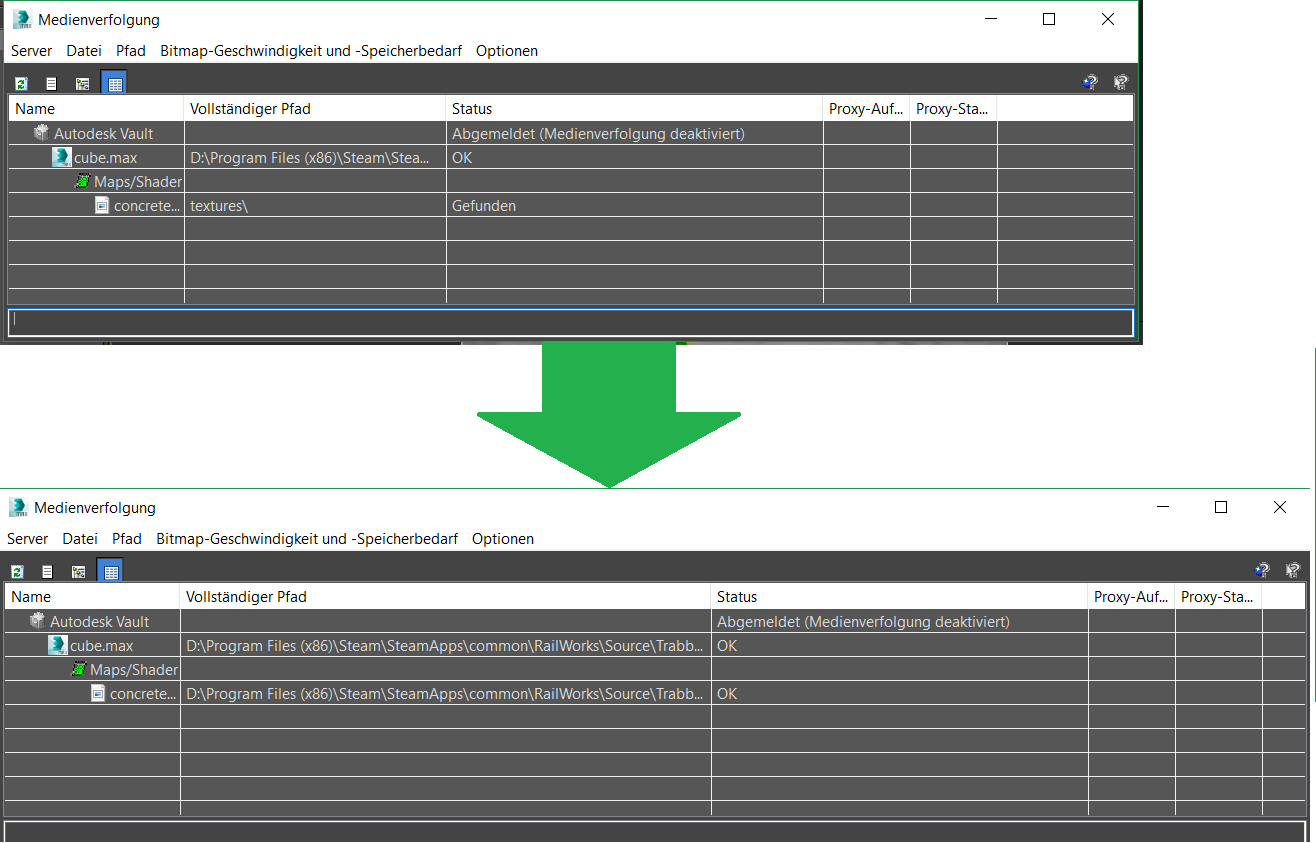Select Maps/Shader node in the lower window
This screenshot has width=1316, height=843.
(133, 670)
